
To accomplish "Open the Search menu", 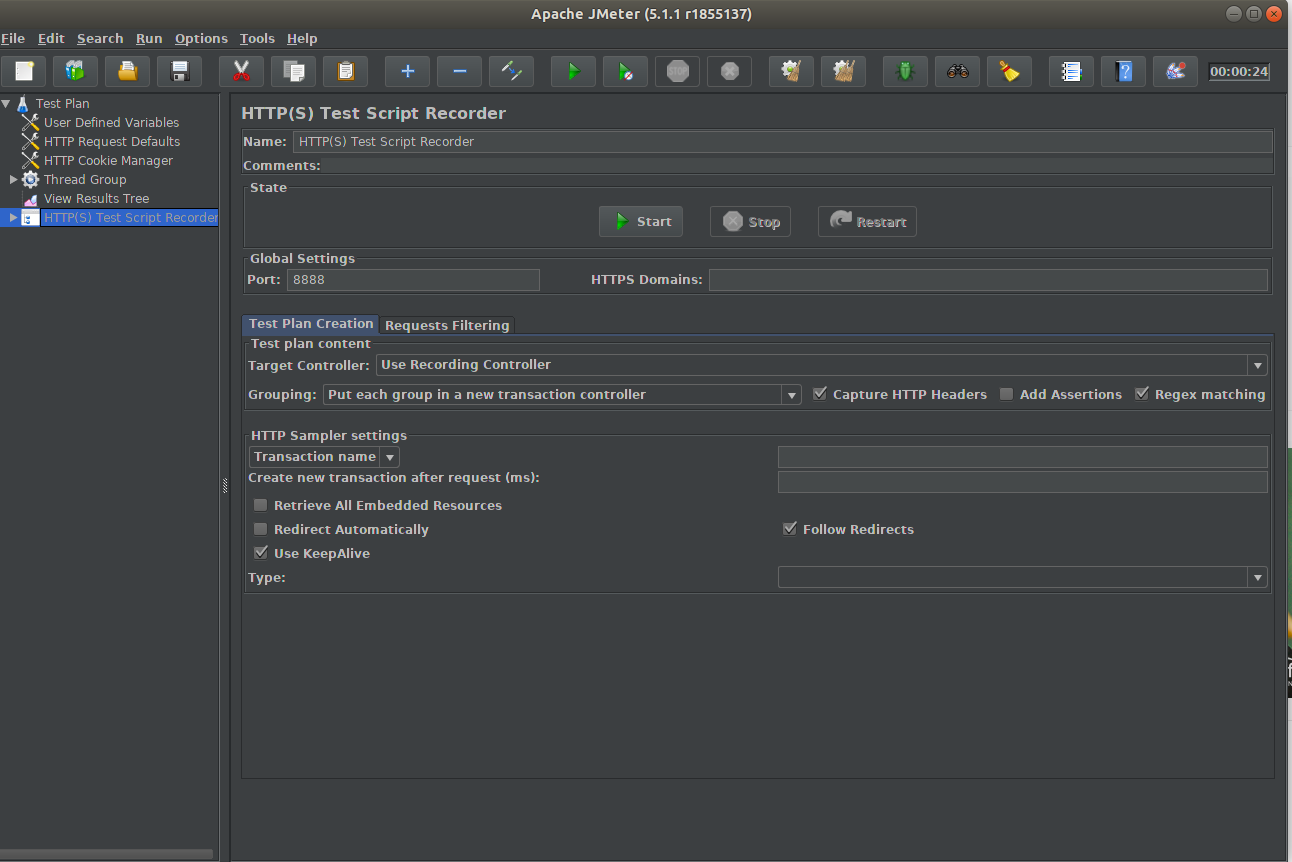I will (100, 38).
